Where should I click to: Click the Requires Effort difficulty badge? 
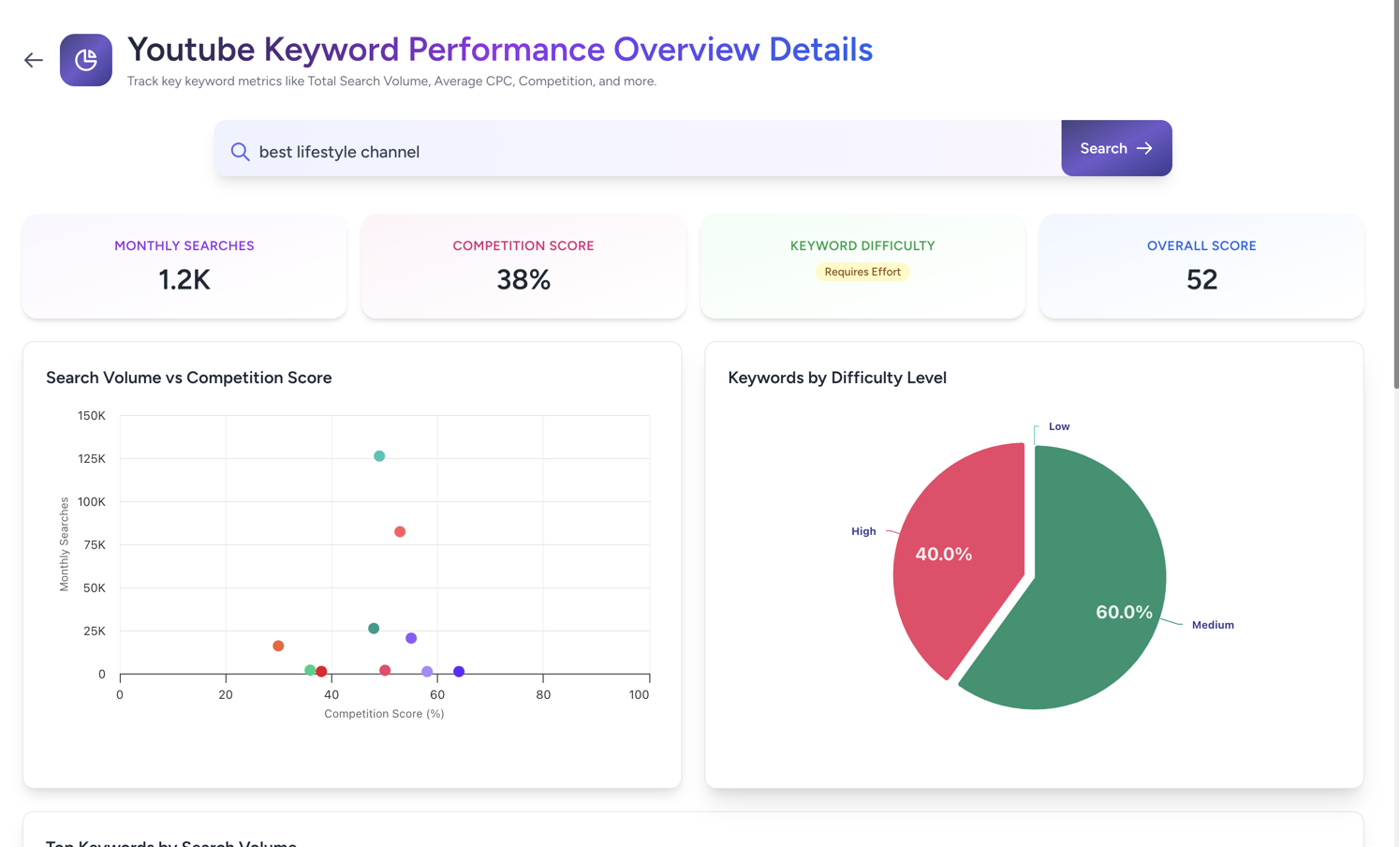pos(862,272)
